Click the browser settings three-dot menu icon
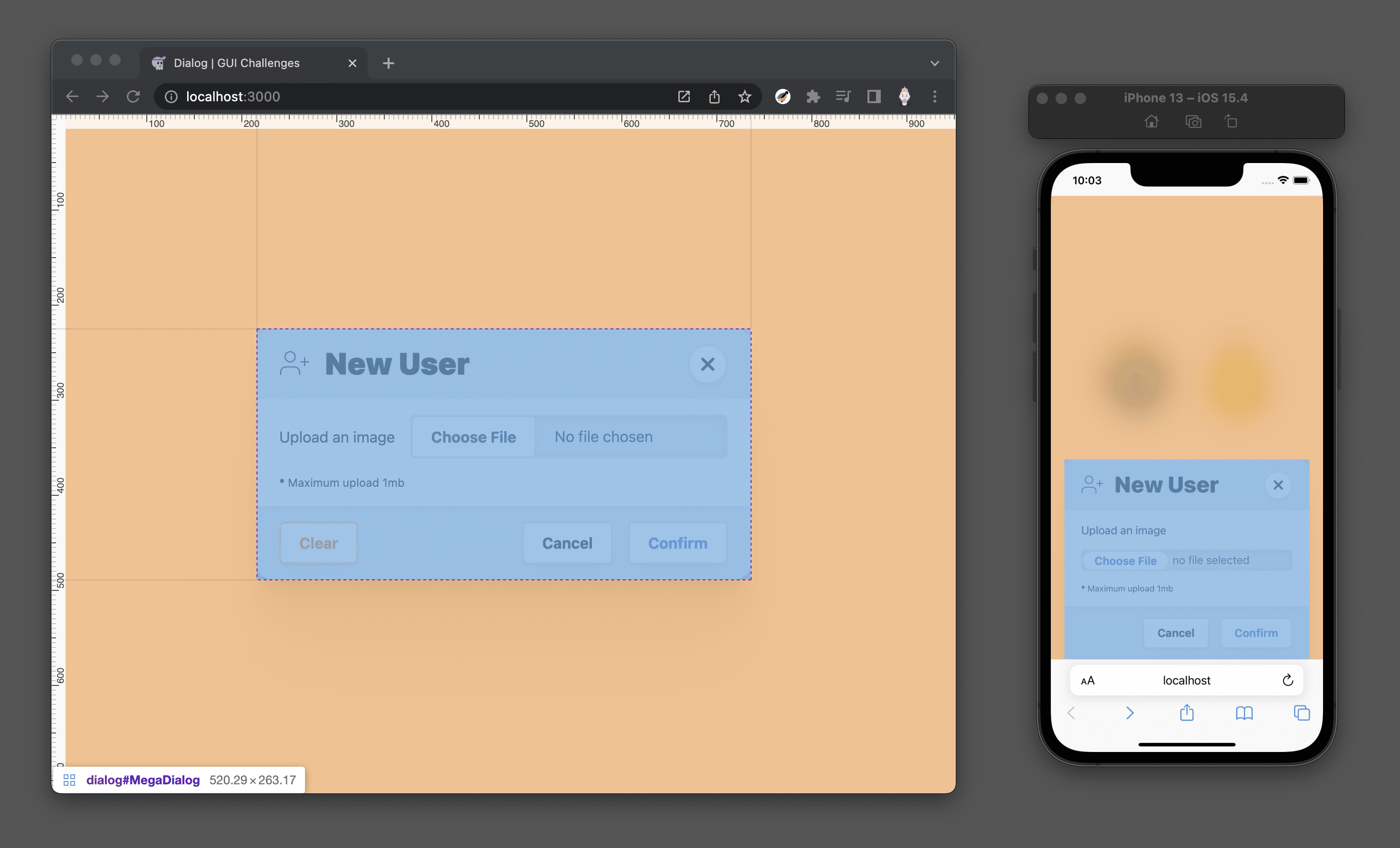Image resolution: width=1400 pixels, height=848 pixels. coord(934,96)
